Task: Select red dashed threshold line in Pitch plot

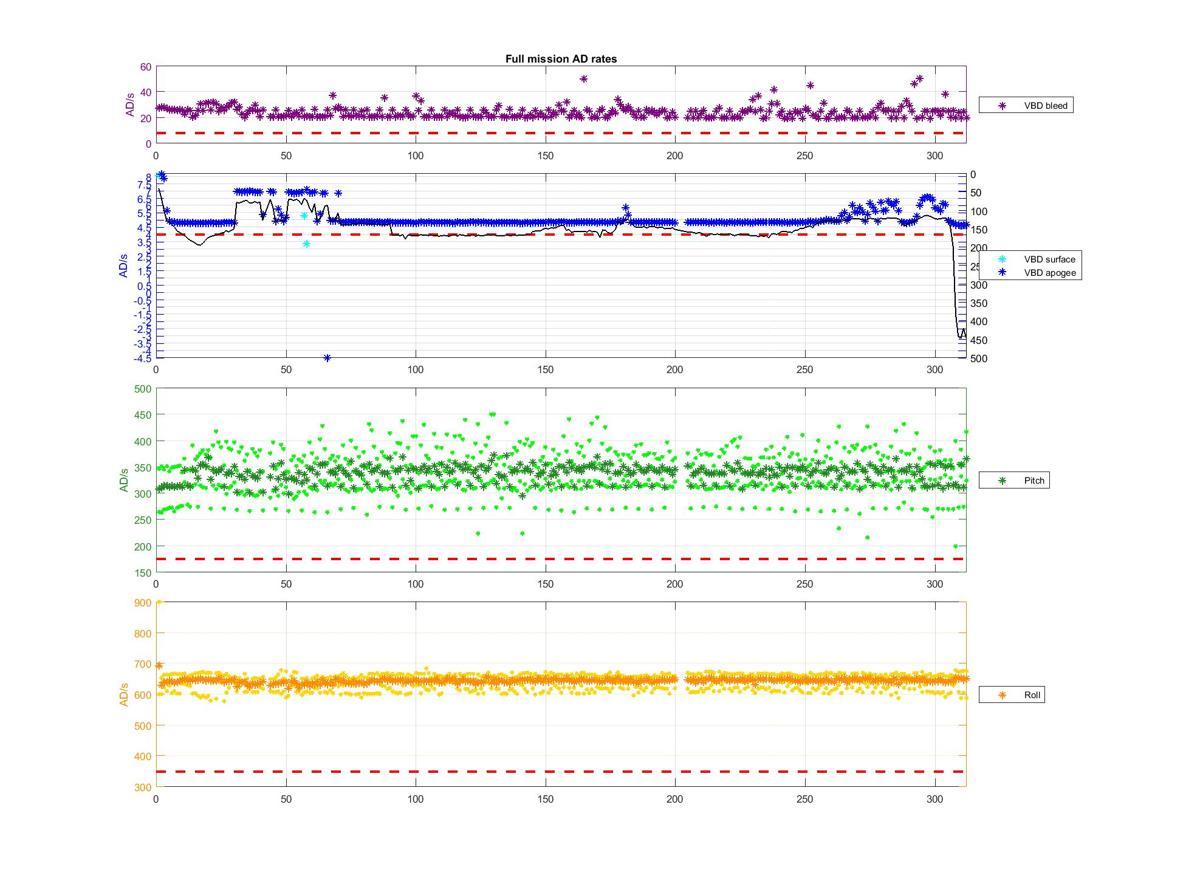Action: point(560,559)
